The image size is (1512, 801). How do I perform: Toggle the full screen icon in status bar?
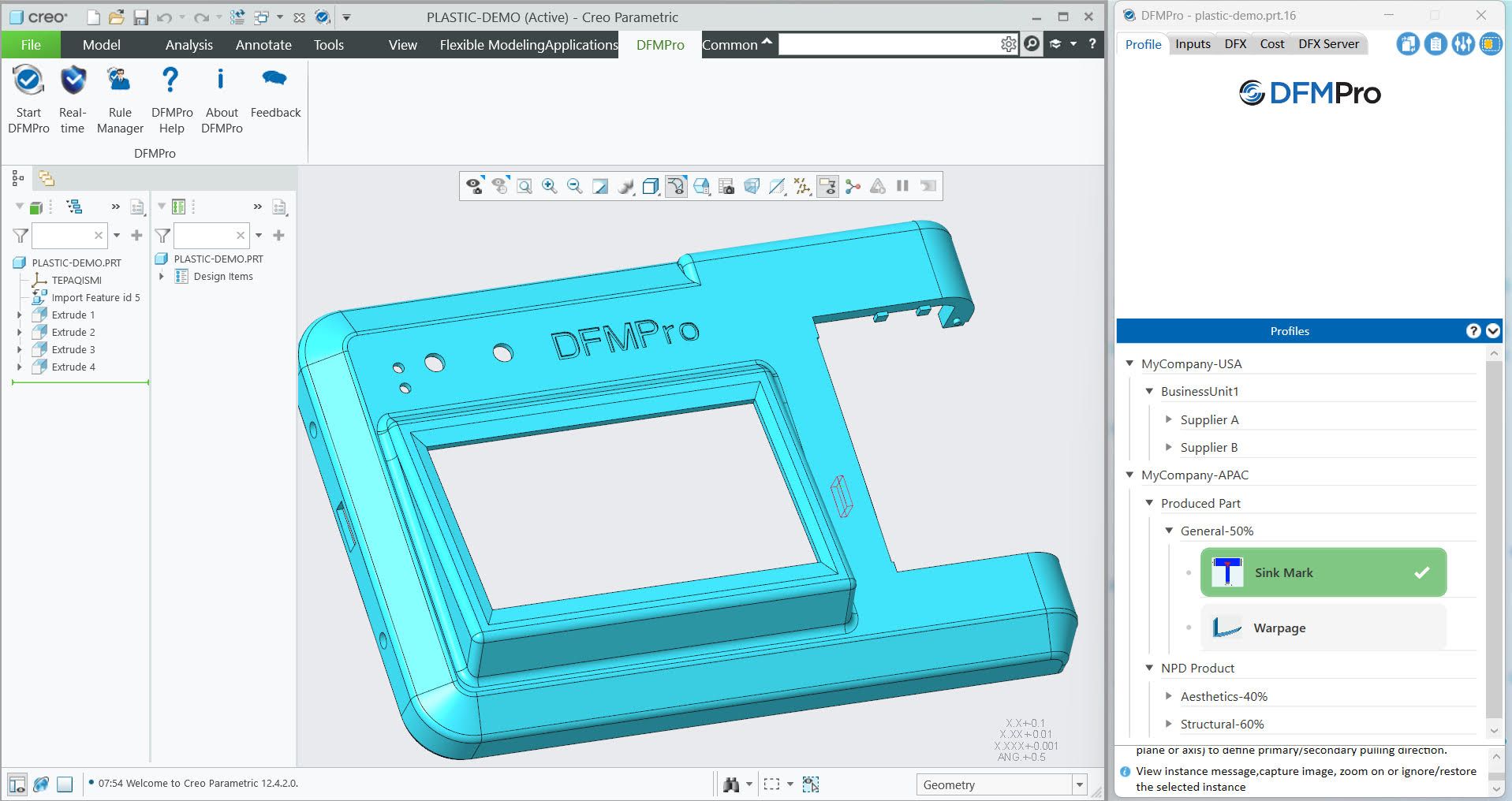click(x=65, y=784)
